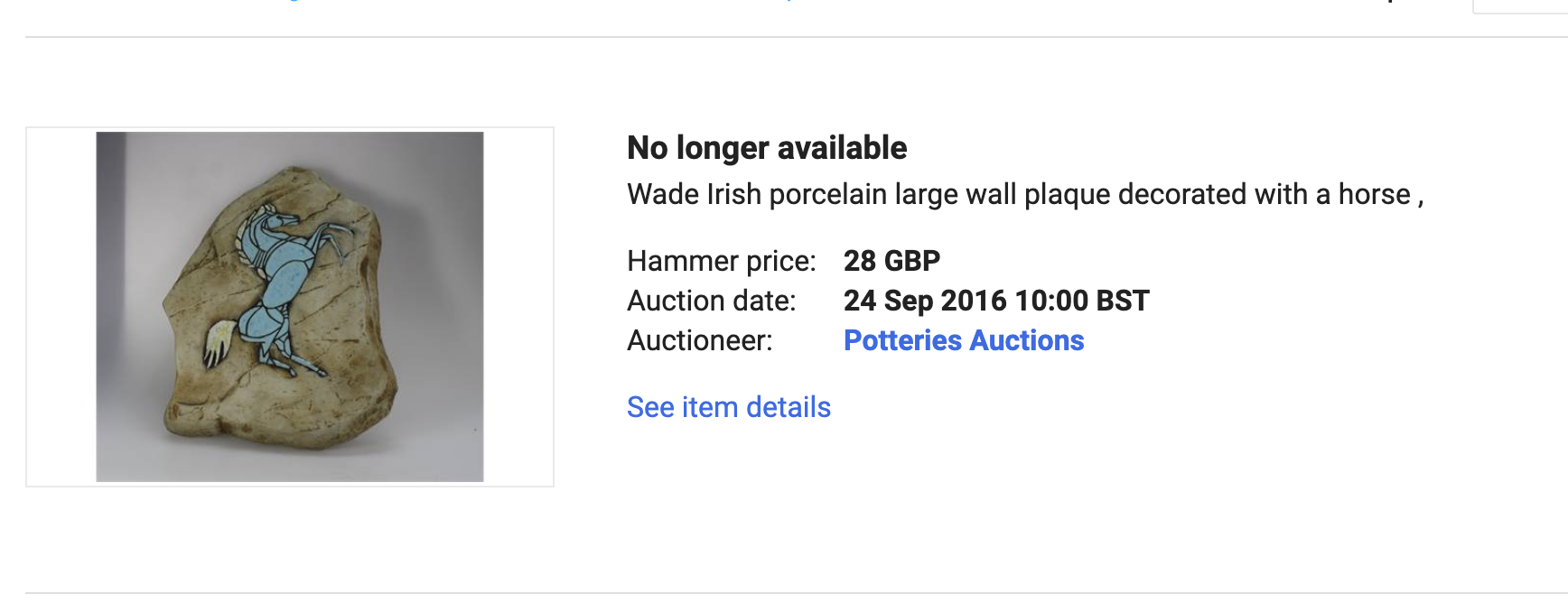Click the Potteries Auctions link
The height and width of the screenshot is (603, 1568).
click(x=963, y=340)
